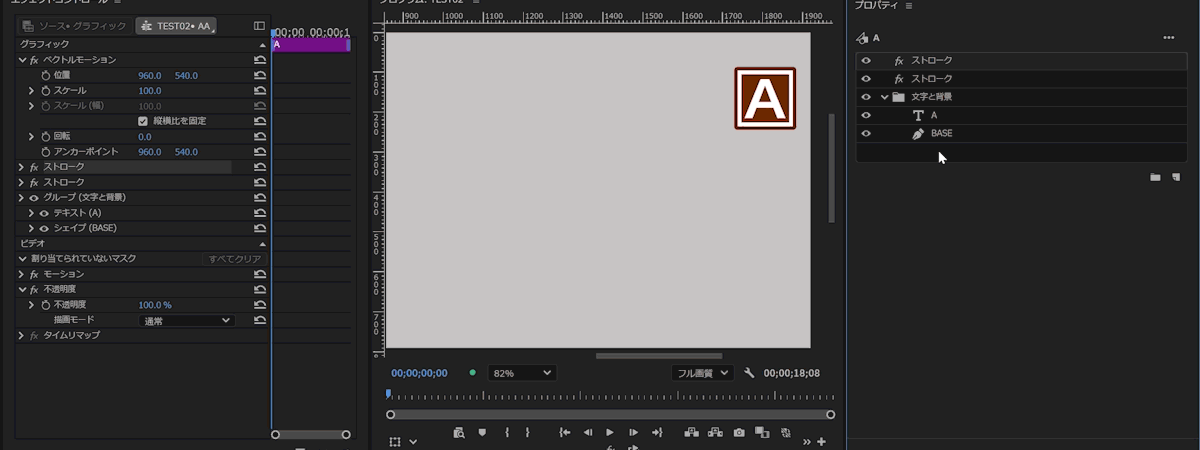Open the Button Editor plus icon
Screen dimensions: 1200x450
click(x=821, y=441)
